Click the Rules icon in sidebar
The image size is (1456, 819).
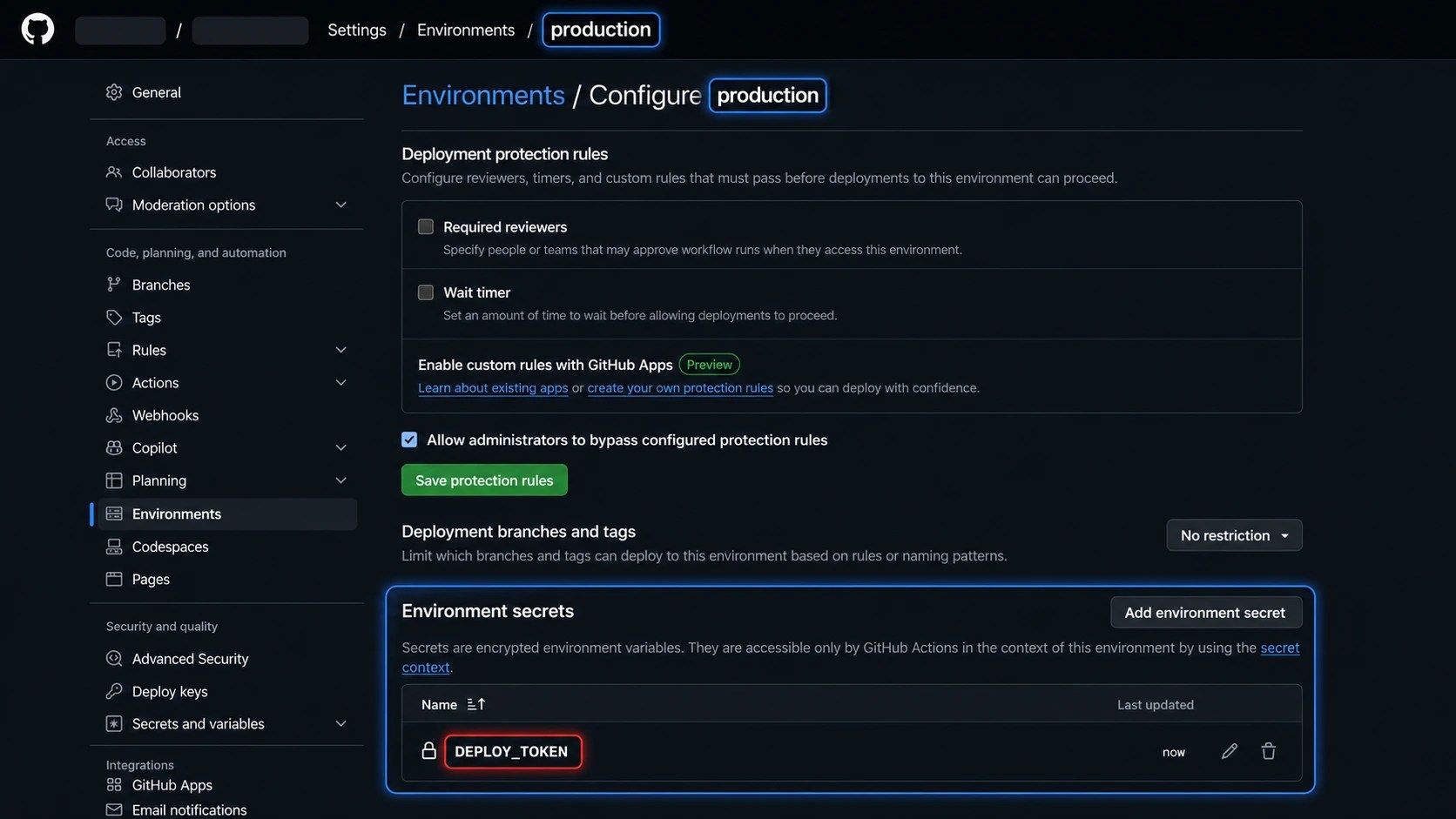click(114, 350)
